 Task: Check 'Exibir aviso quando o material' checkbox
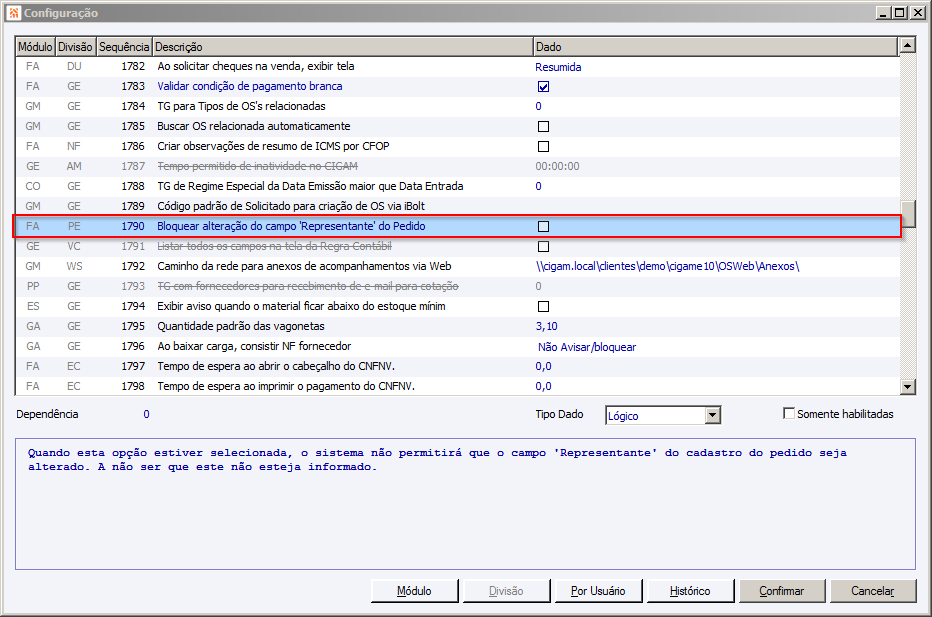click(543, 306)
